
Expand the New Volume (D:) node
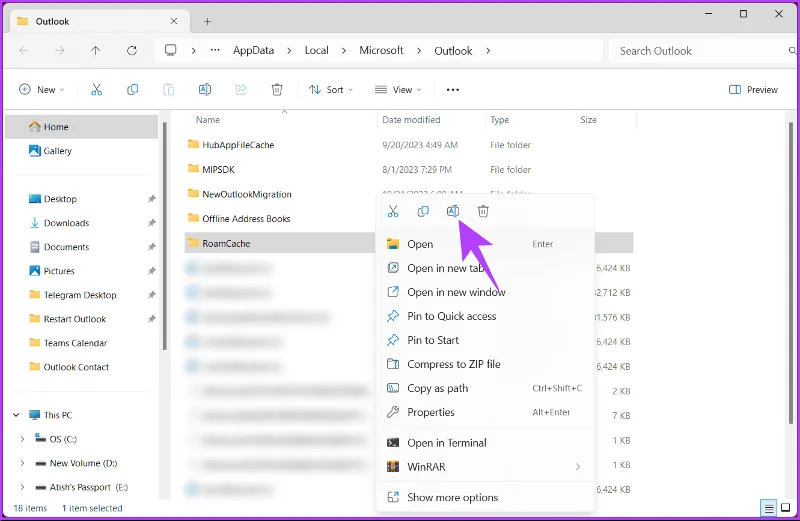pos(22,463)
